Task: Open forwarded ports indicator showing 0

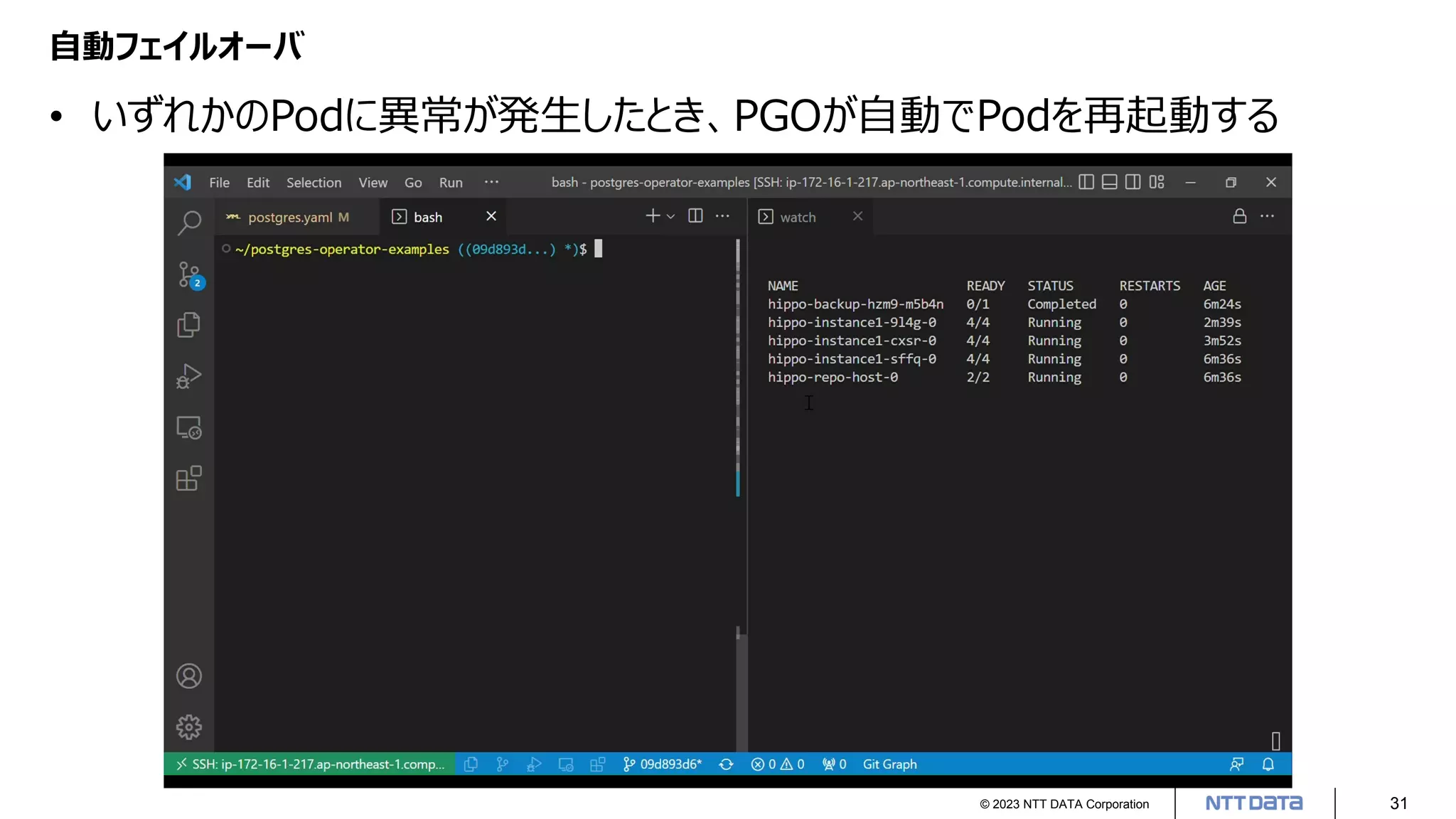Action: [x=834, y=764]
